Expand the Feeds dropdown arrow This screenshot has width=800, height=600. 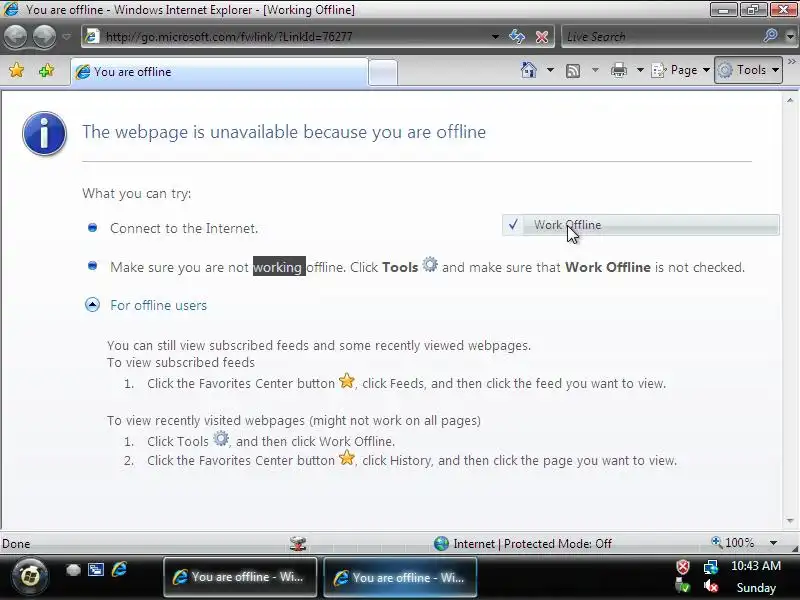(x=595, y=70)
